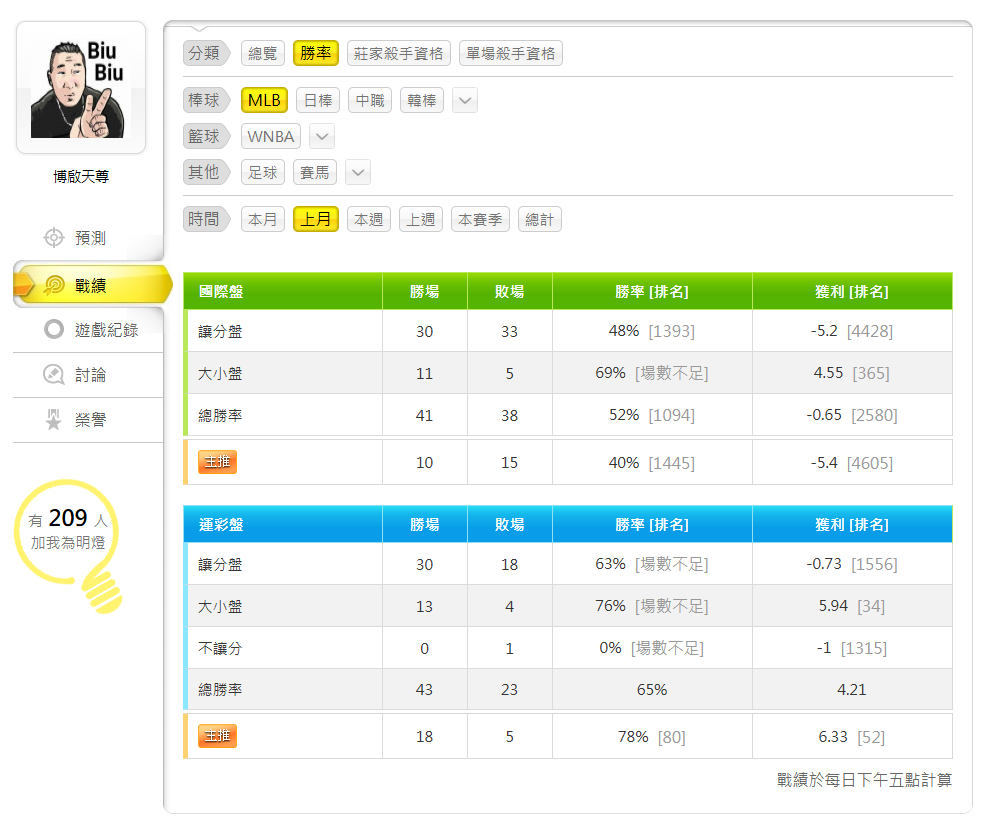Click the 時間 label tag
The height and width of the screenshot is (825, 992).
click(206, 220)
